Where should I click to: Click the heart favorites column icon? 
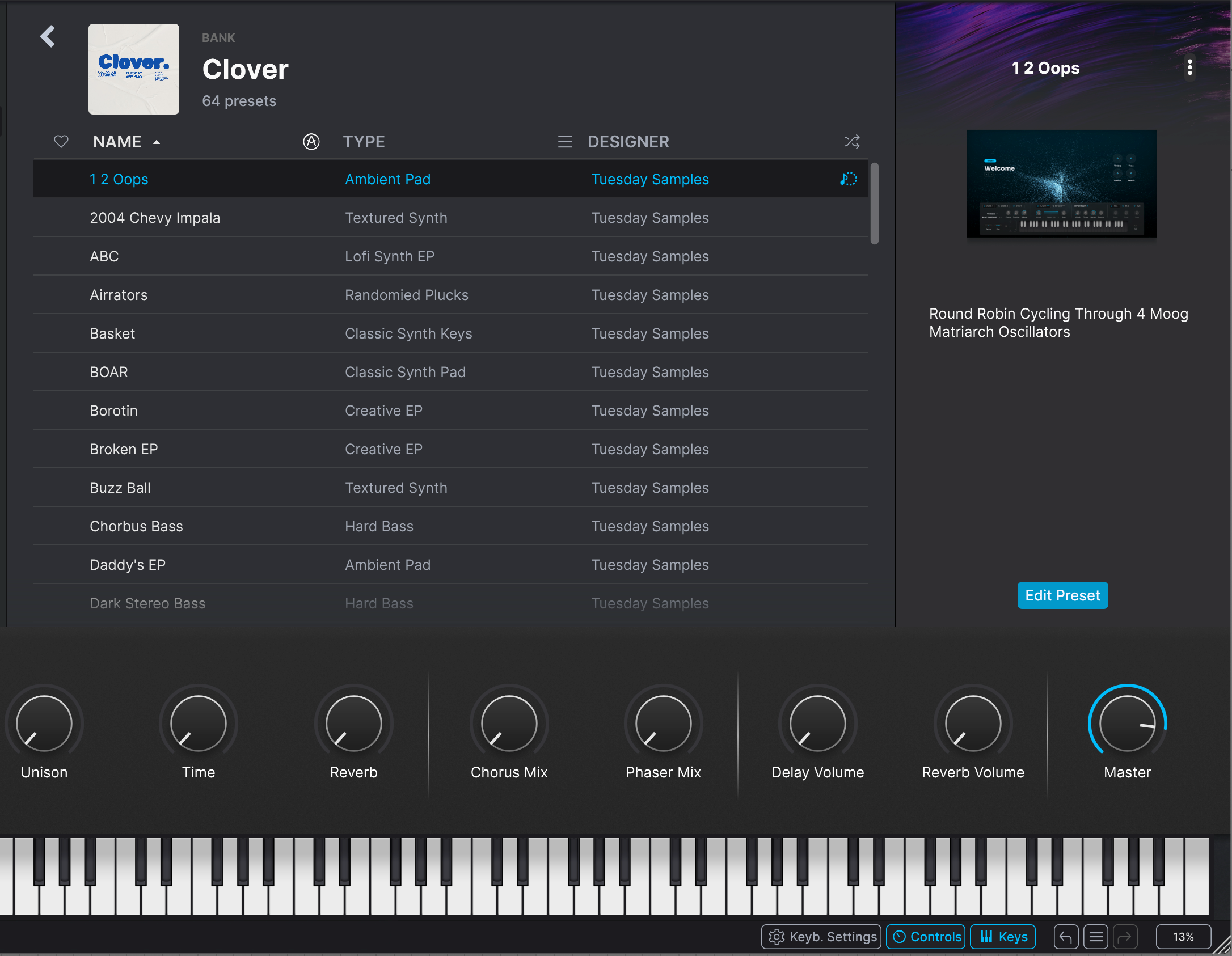(x=61, y=141)
